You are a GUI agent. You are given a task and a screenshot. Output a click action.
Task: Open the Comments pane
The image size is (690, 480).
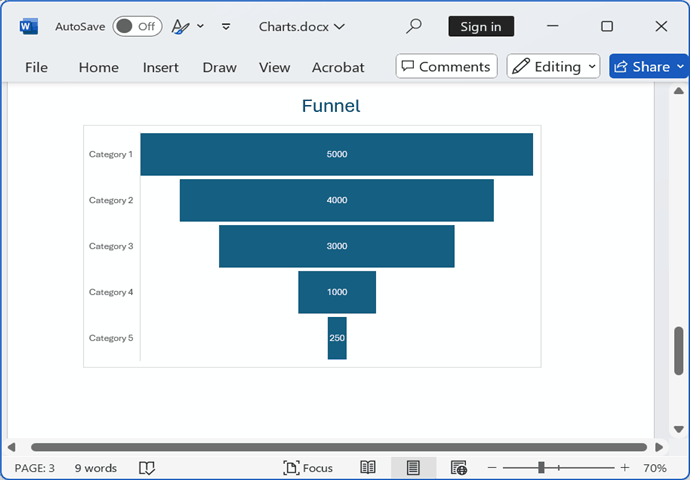[447, 66]
